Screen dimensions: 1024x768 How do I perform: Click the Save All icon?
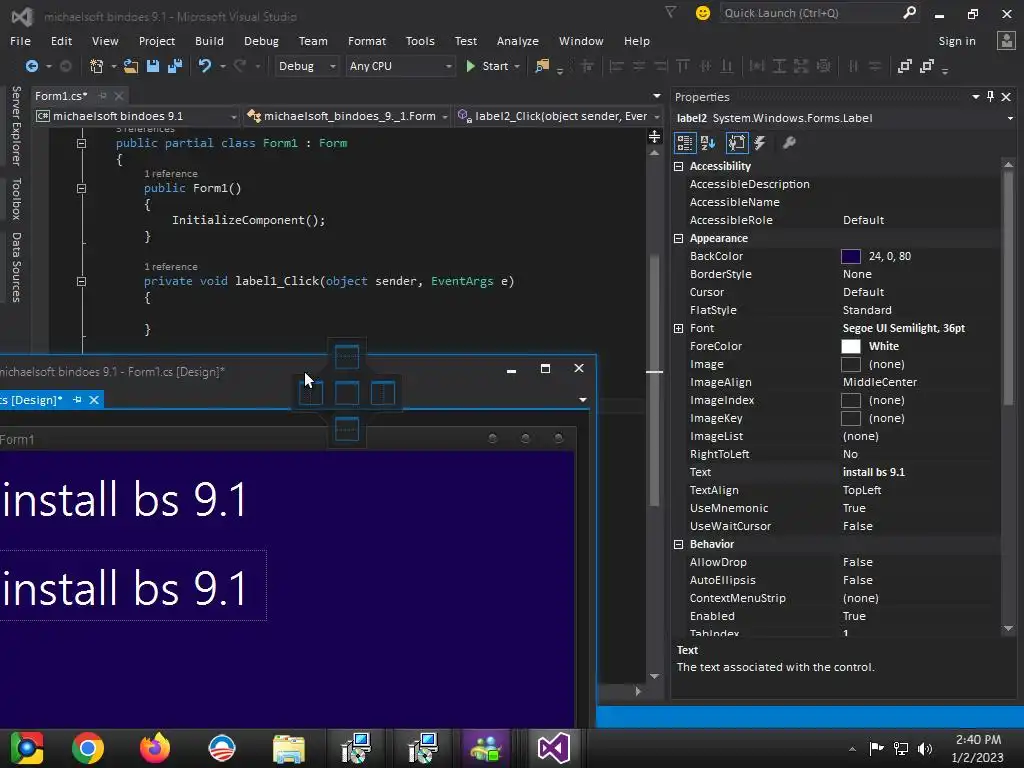click(x=175, y=66)
